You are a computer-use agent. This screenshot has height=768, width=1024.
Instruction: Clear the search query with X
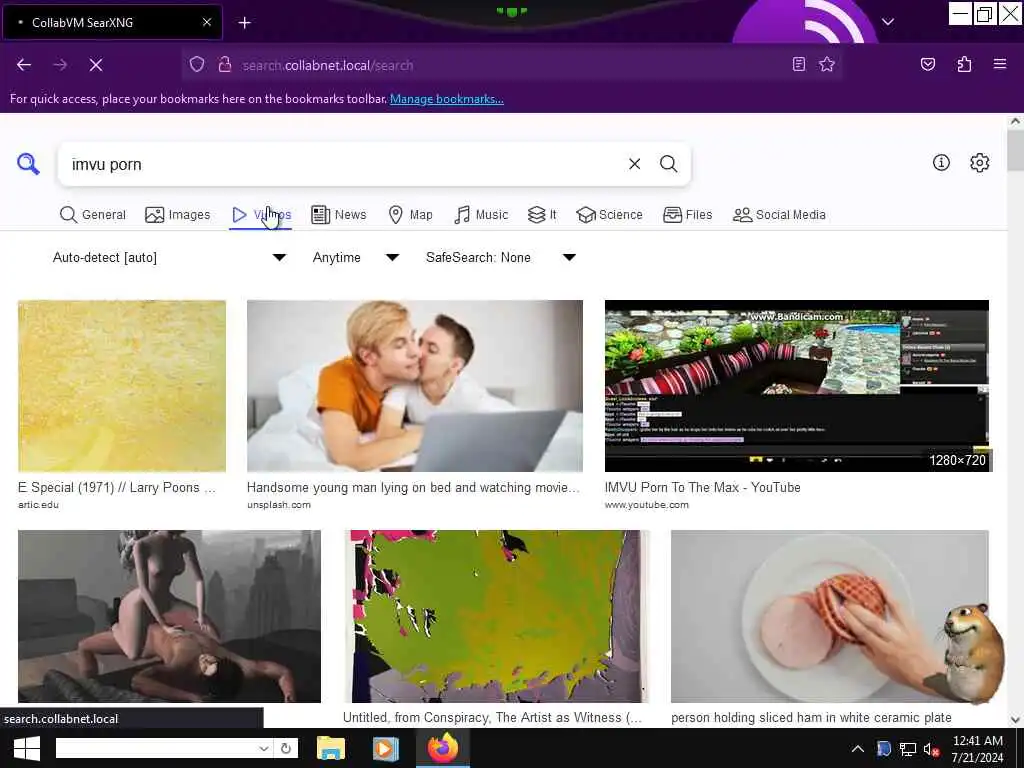click(x=634, y=164)
